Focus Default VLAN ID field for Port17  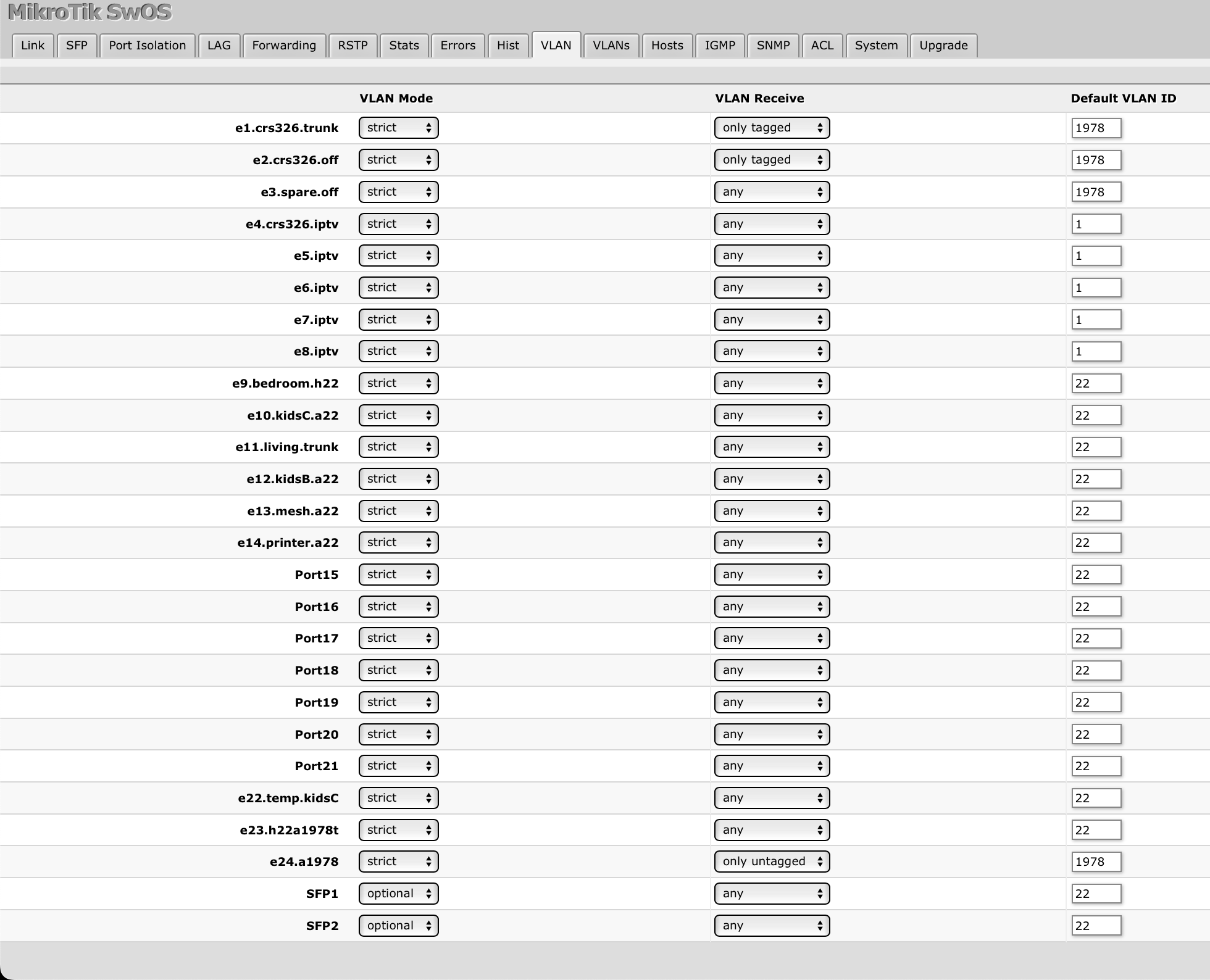click(1096, 638)
